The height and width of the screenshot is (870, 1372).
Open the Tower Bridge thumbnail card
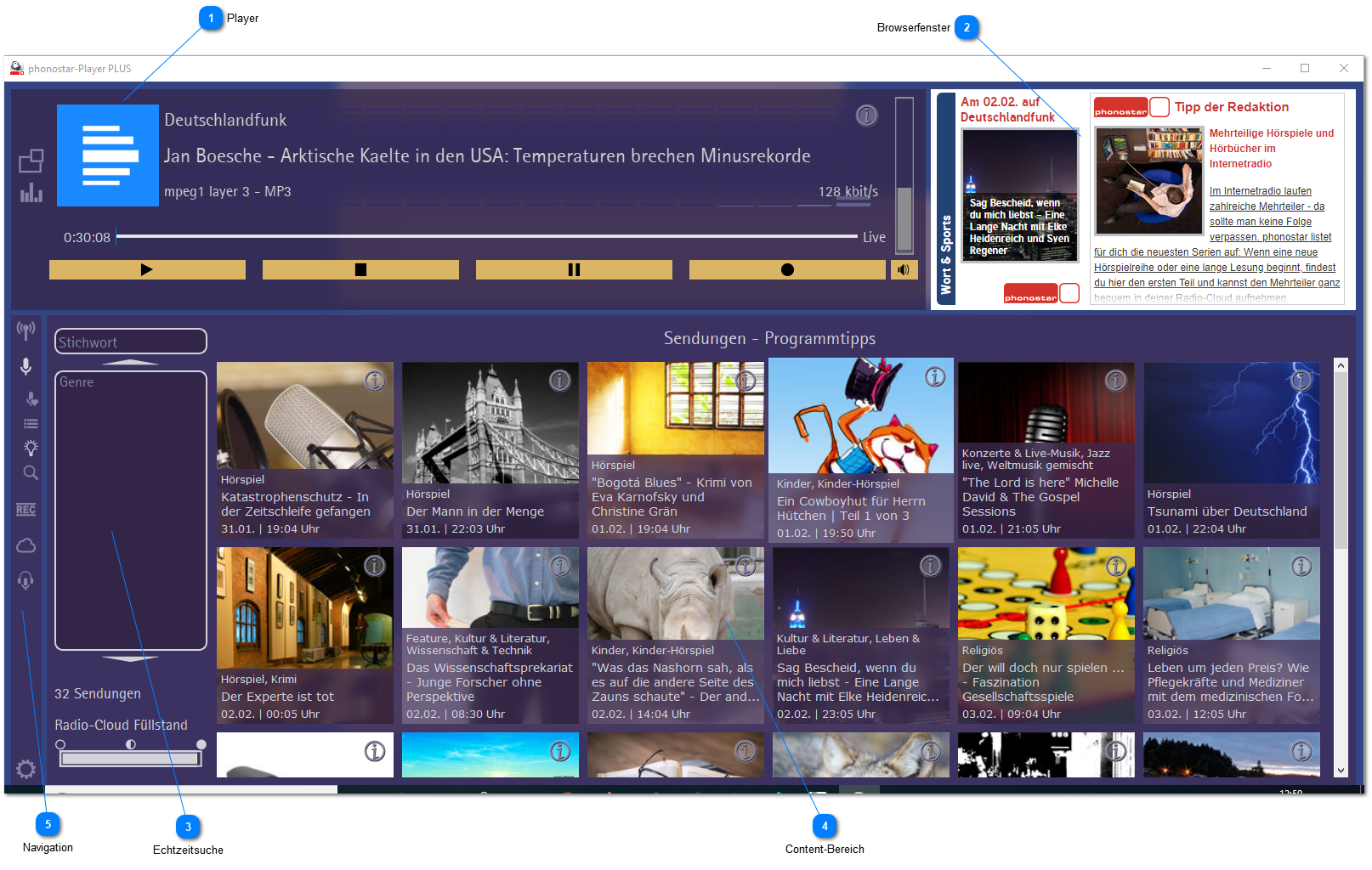pyautogui.click(x=490, y=422)
